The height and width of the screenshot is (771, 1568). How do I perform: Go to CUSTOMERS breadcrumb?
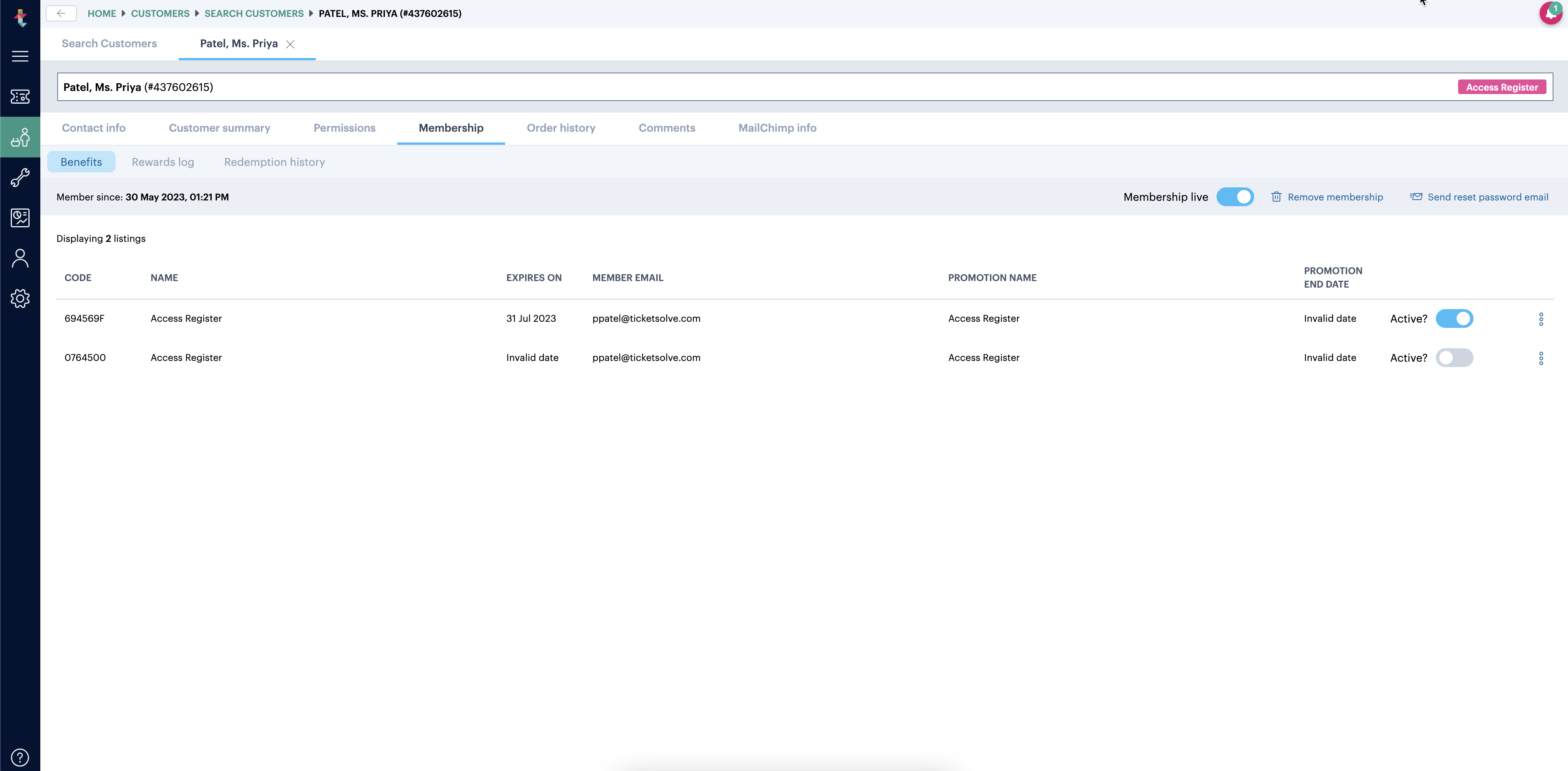160,13
